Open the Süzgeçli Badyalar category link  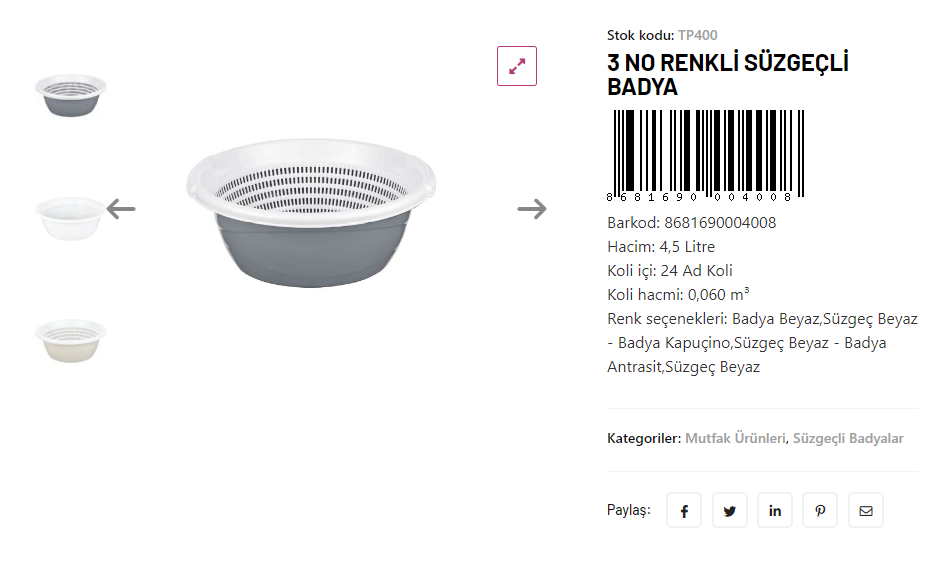tap(848, 438)
